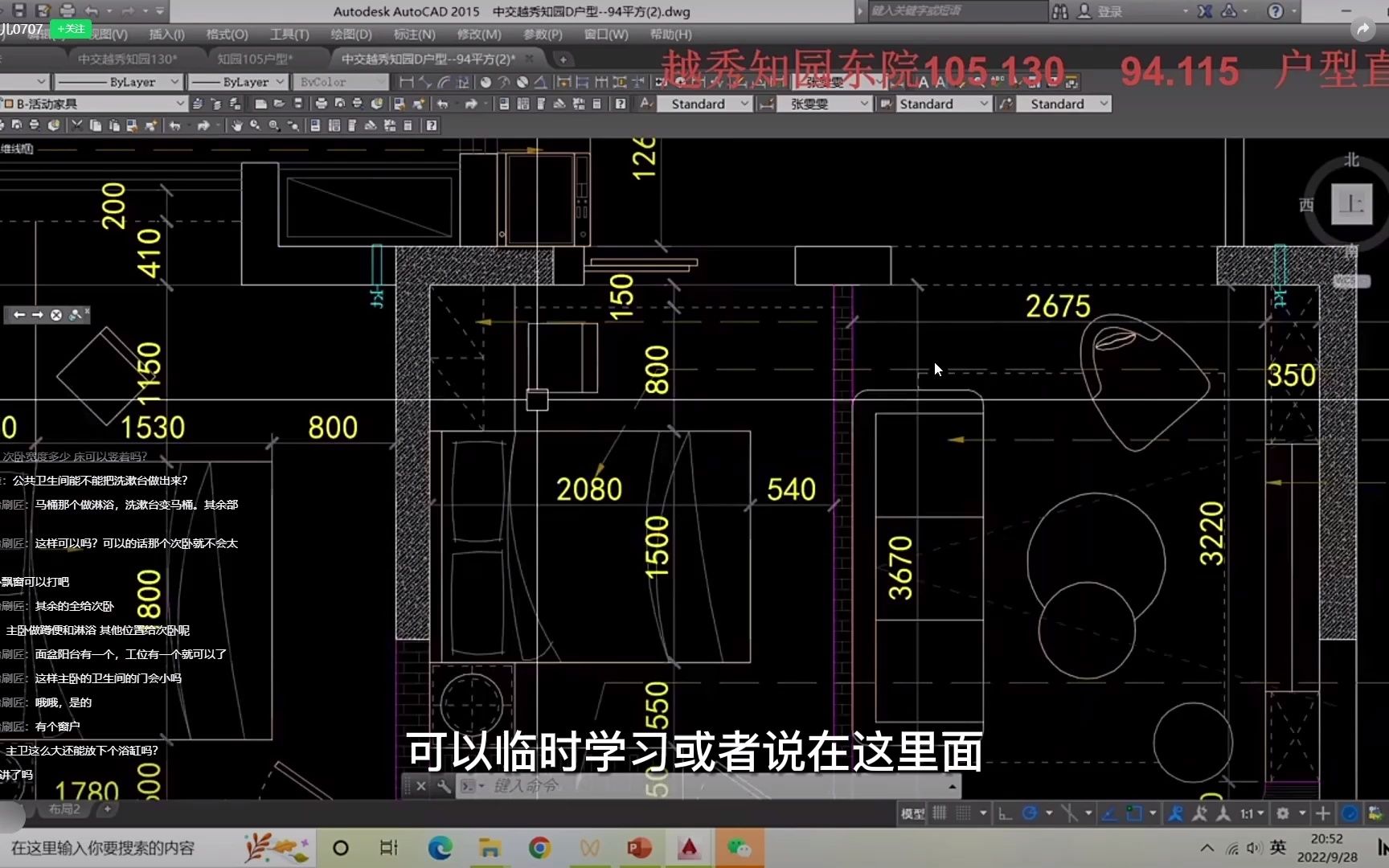The image size is (1389, 868).
Task: Toggle object snap tracking in status bar
Action: (1109, 813)
